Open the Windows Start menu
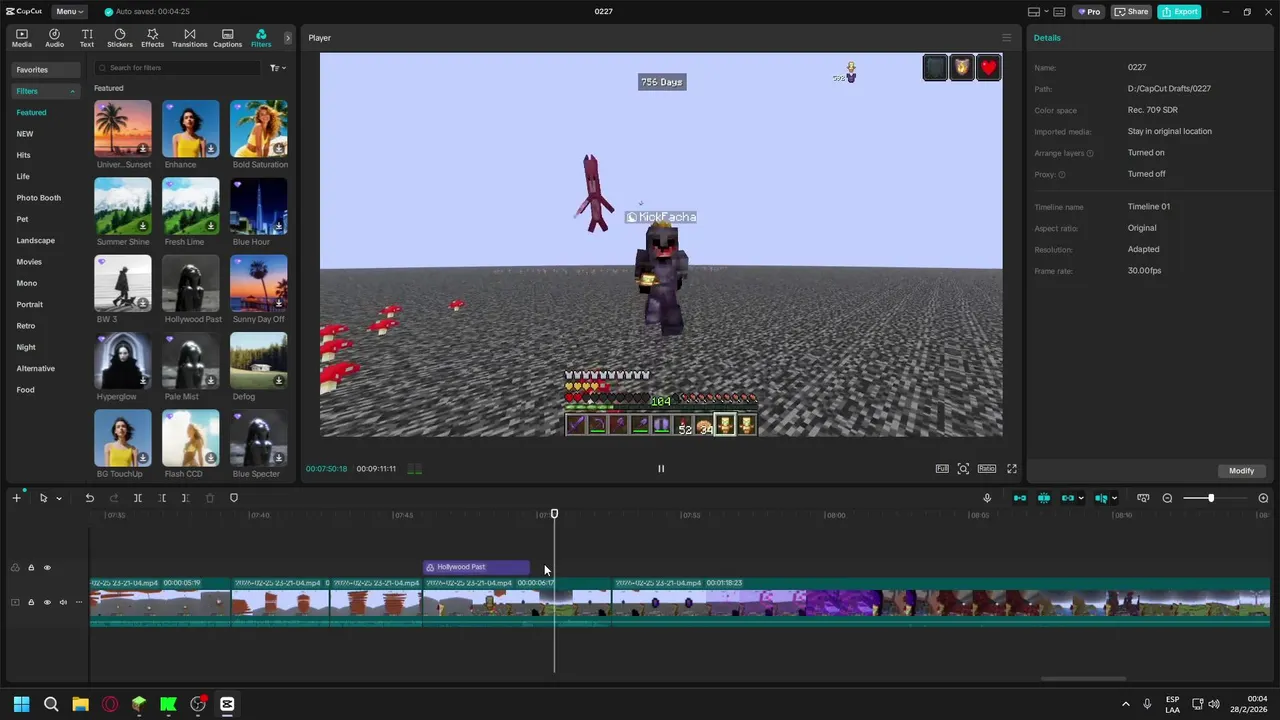The image size is (1280, 720). (21, 704)
